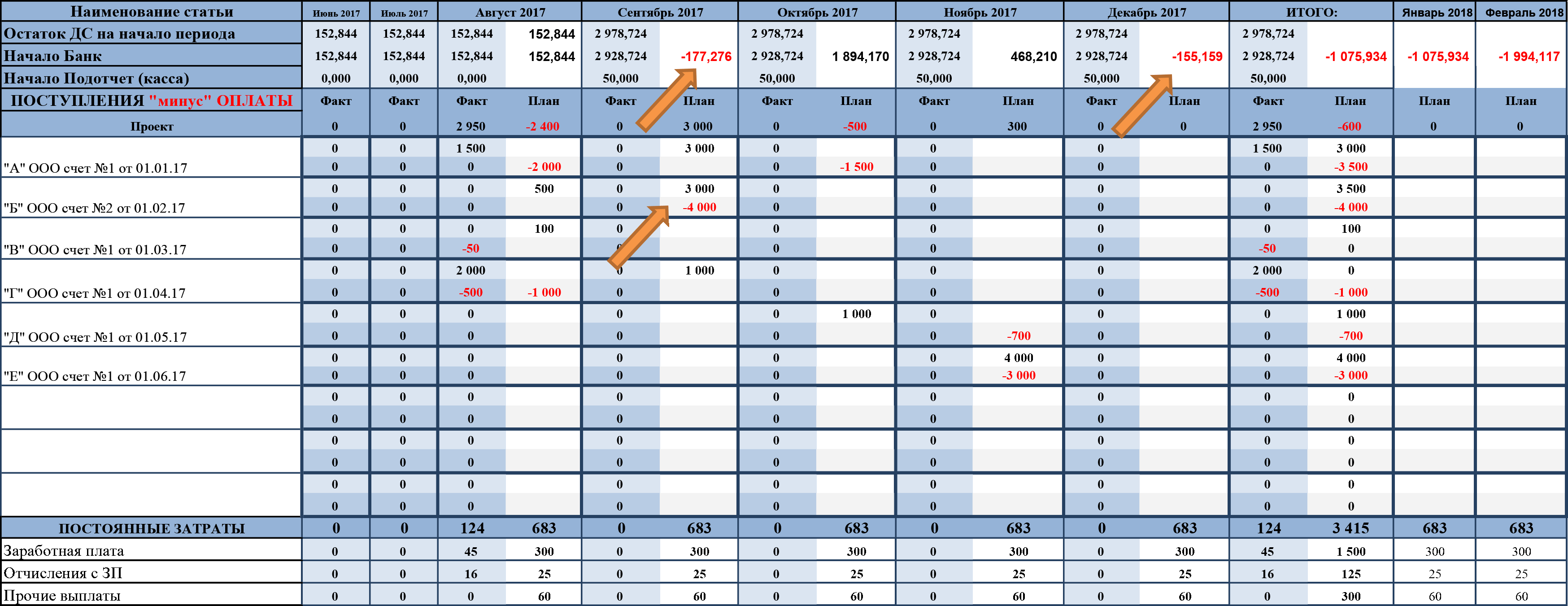The width and height of the screenshot is (1568, 606).
Task: Click the "ПОСТОЯННЫЕ ЗАТРАТЫ" section header
Action: tap(151, 528)
